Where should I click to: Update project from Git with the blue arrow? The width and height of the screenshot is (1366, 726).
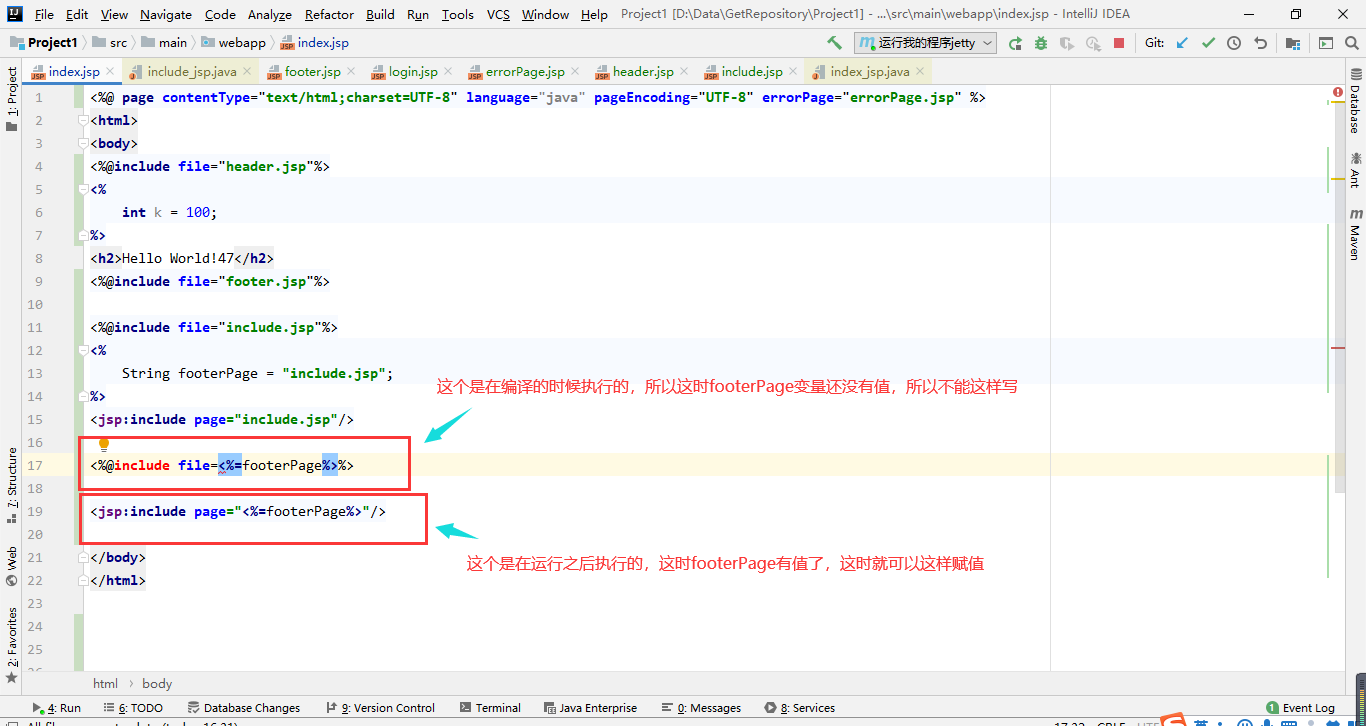tap(1181, 42)
